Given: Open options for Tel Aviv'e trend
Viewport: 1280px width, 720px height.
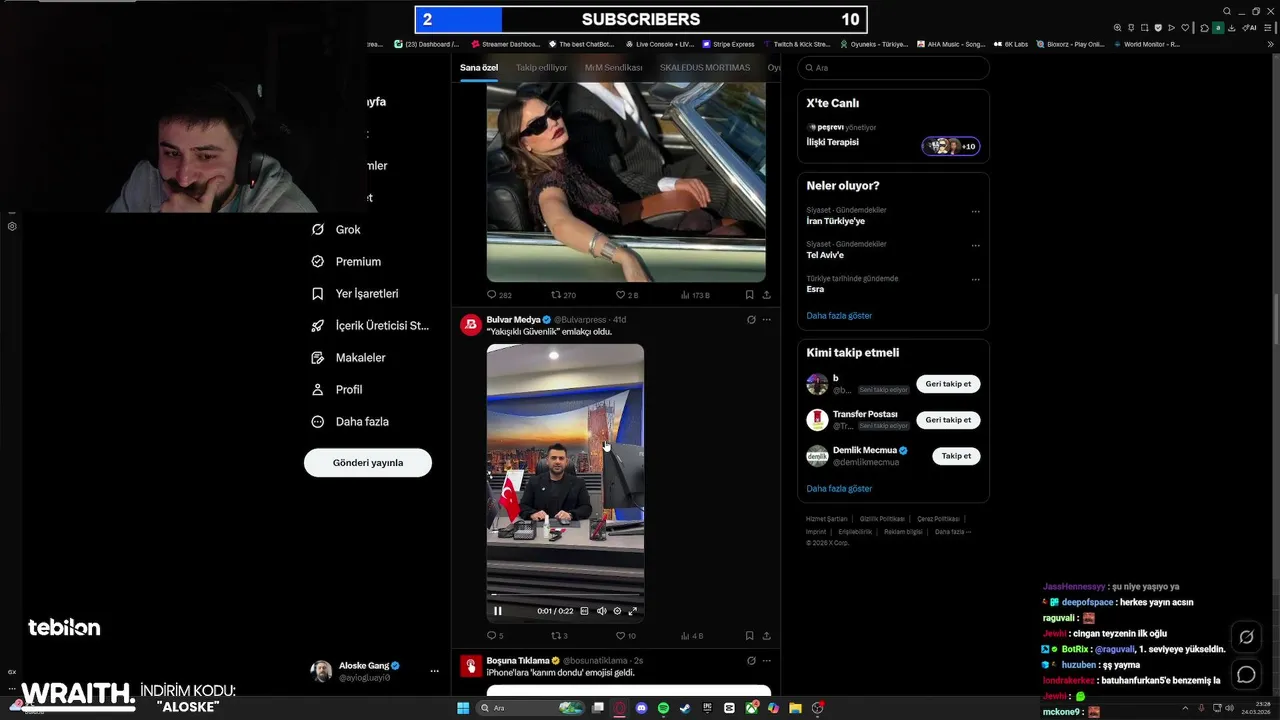Looking at the screenshot, I should [976, 246].
